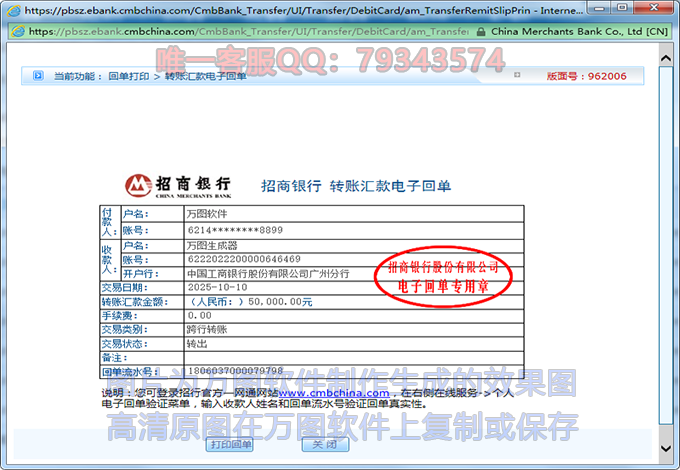Screen dimensions: 680x470
Task: Select the 转账汇款电子回单 breadcrumb item
Action: (x=205, y=76)
